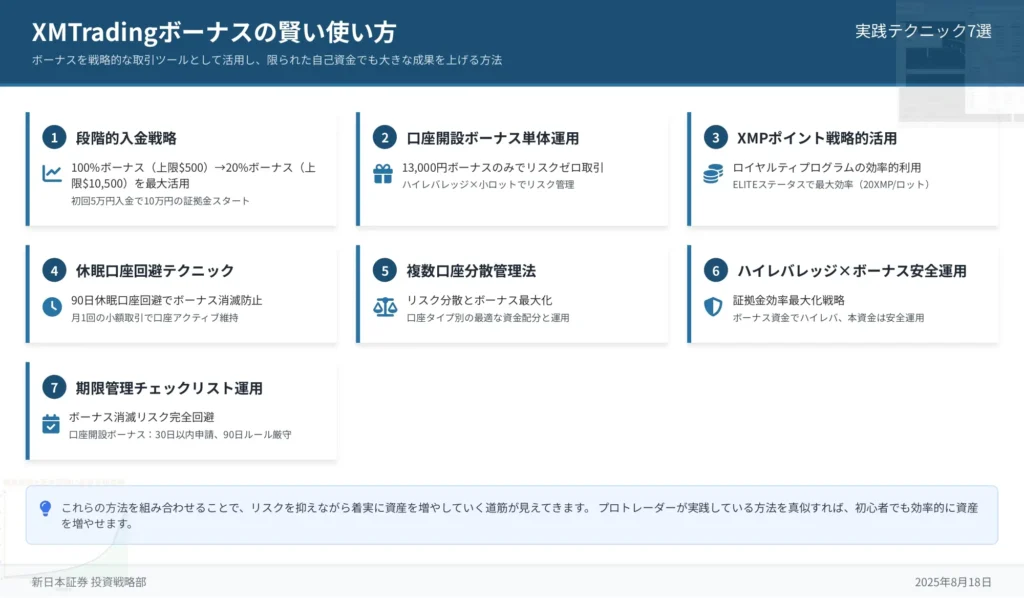Click the line '90日休眠口座回避でボーナス消滅防止'

pos(167,300)
